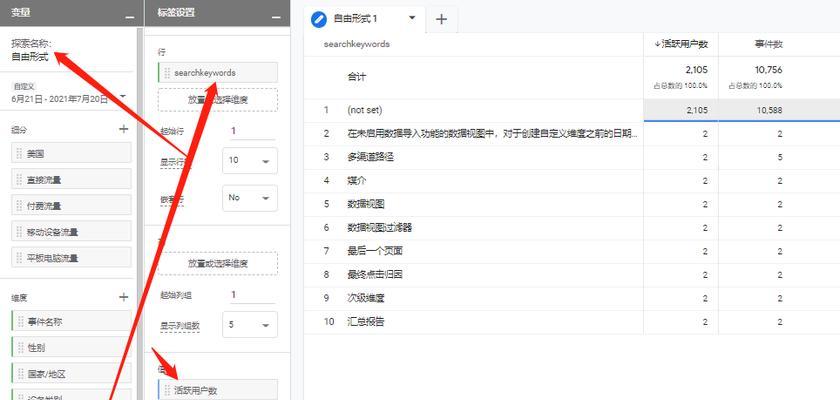Open the date range dropdown
The height and width of the screenshot is (400, 840).
point(123,96)
